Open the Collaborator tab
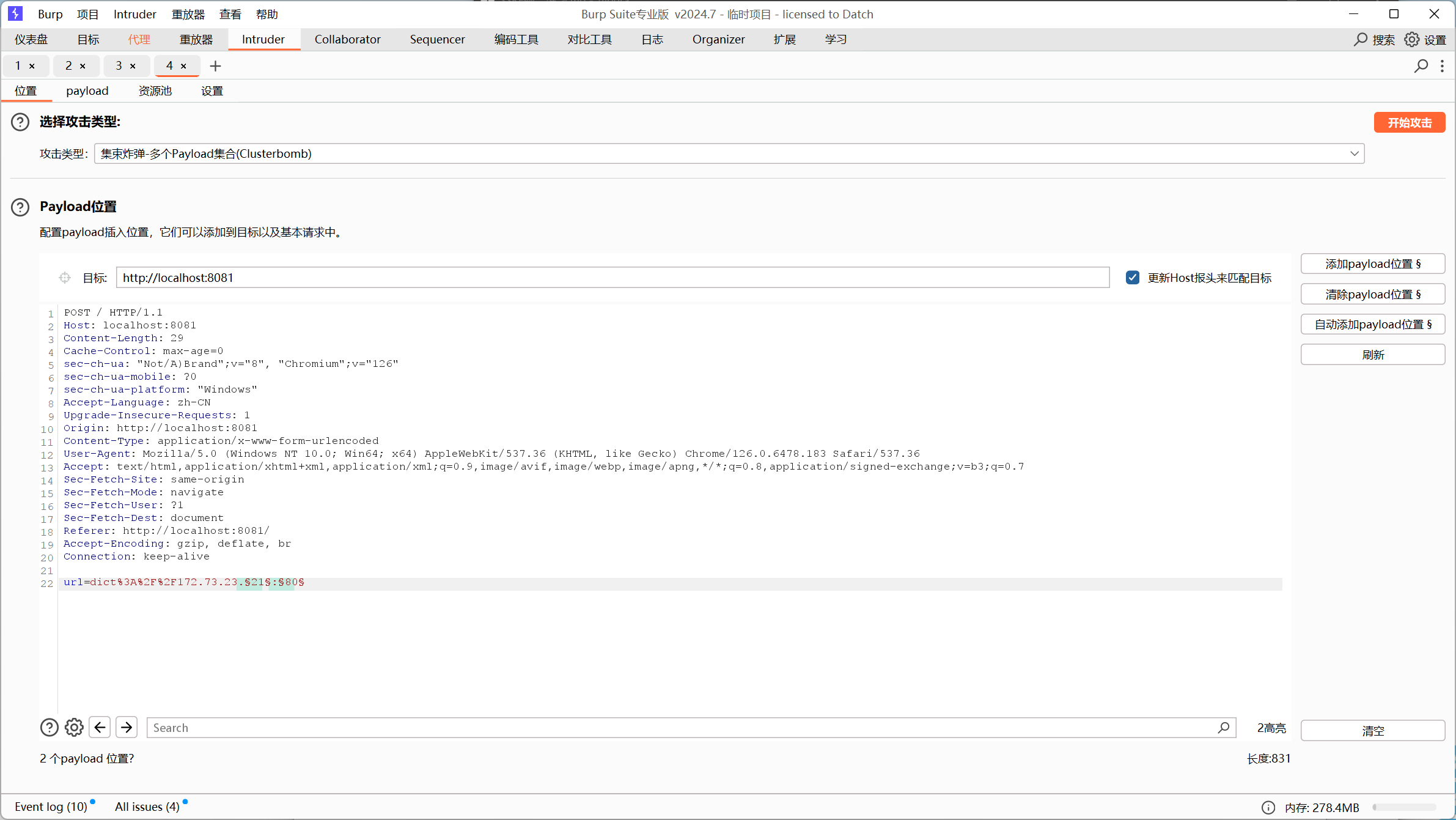Image resolution: width=1456 pixels, height=820 pixels. pyautogui.click(x=347, y=39)
